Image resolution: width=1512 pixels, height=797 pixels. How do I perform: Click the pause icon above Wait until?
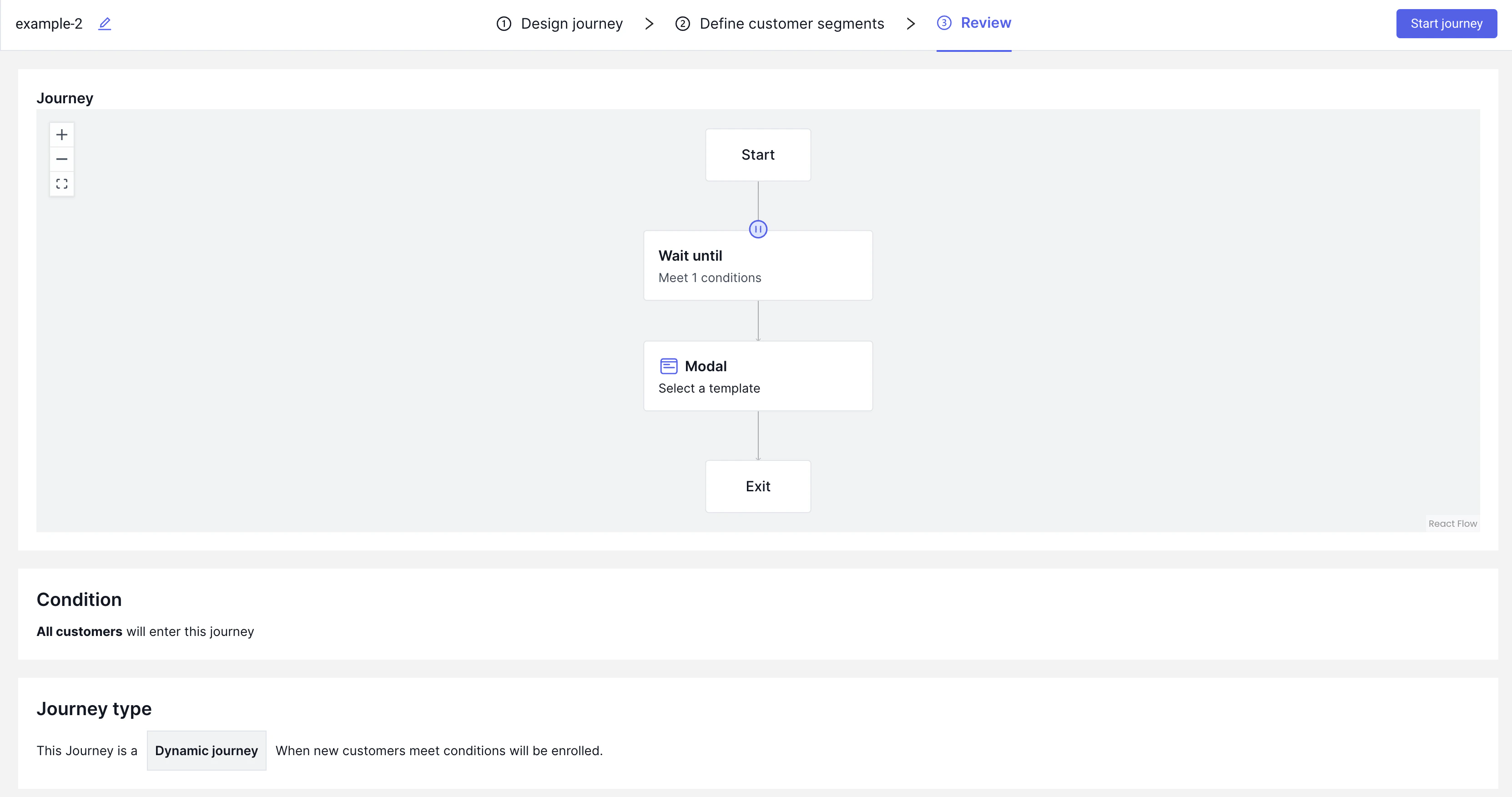(x=758, y=229)
